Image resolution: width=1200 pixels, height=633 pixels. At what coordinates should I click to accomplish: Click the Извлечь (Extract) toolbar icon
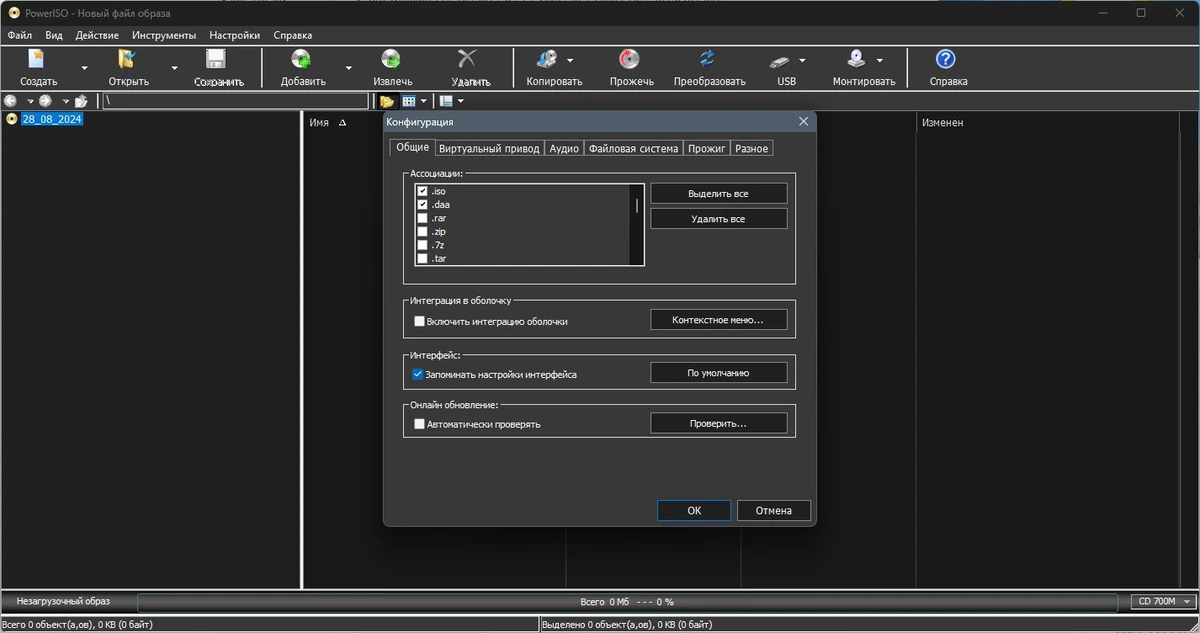(392, 60)
